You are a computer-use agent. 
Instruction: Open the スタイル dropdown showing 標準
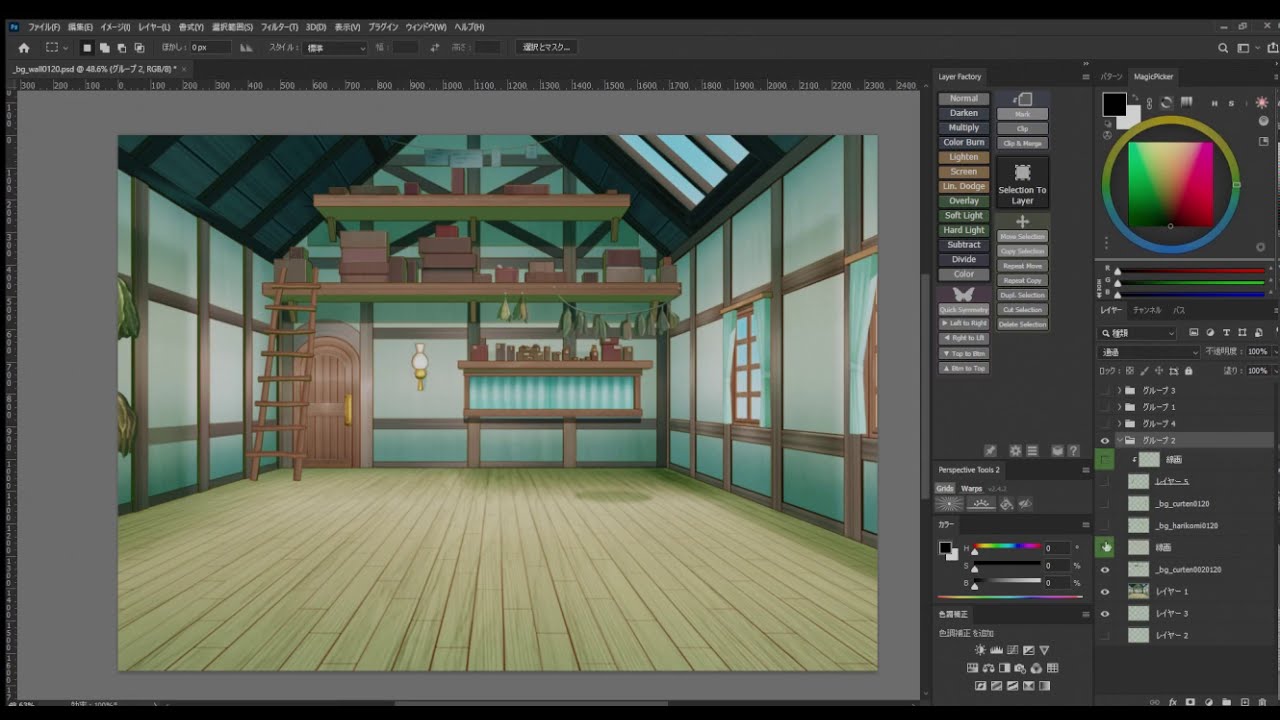click(x=335, y=48)
